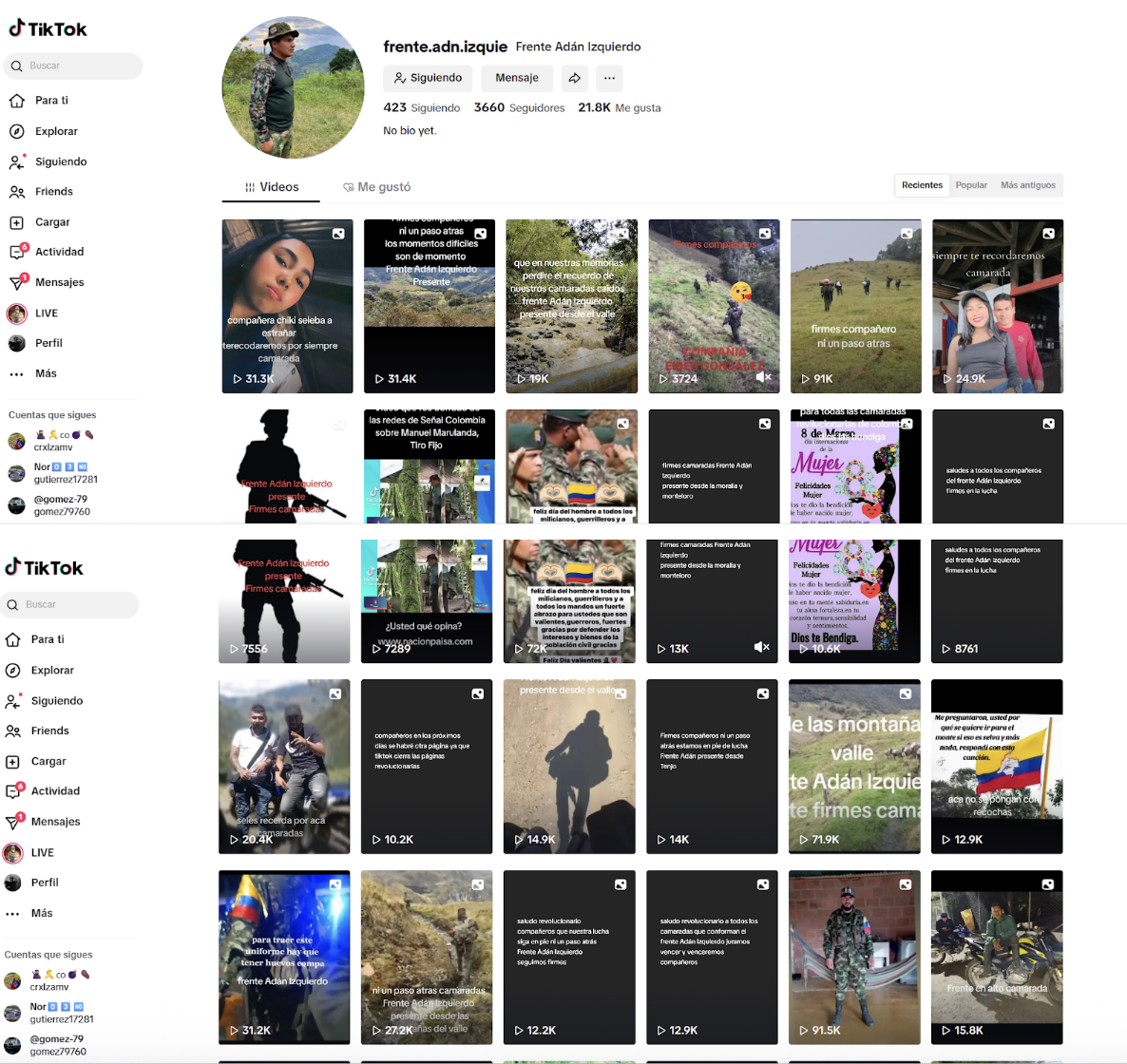The image size is (1127, 1064).
Task: Switch to the Me gustó tab
Action: (377, 187)
